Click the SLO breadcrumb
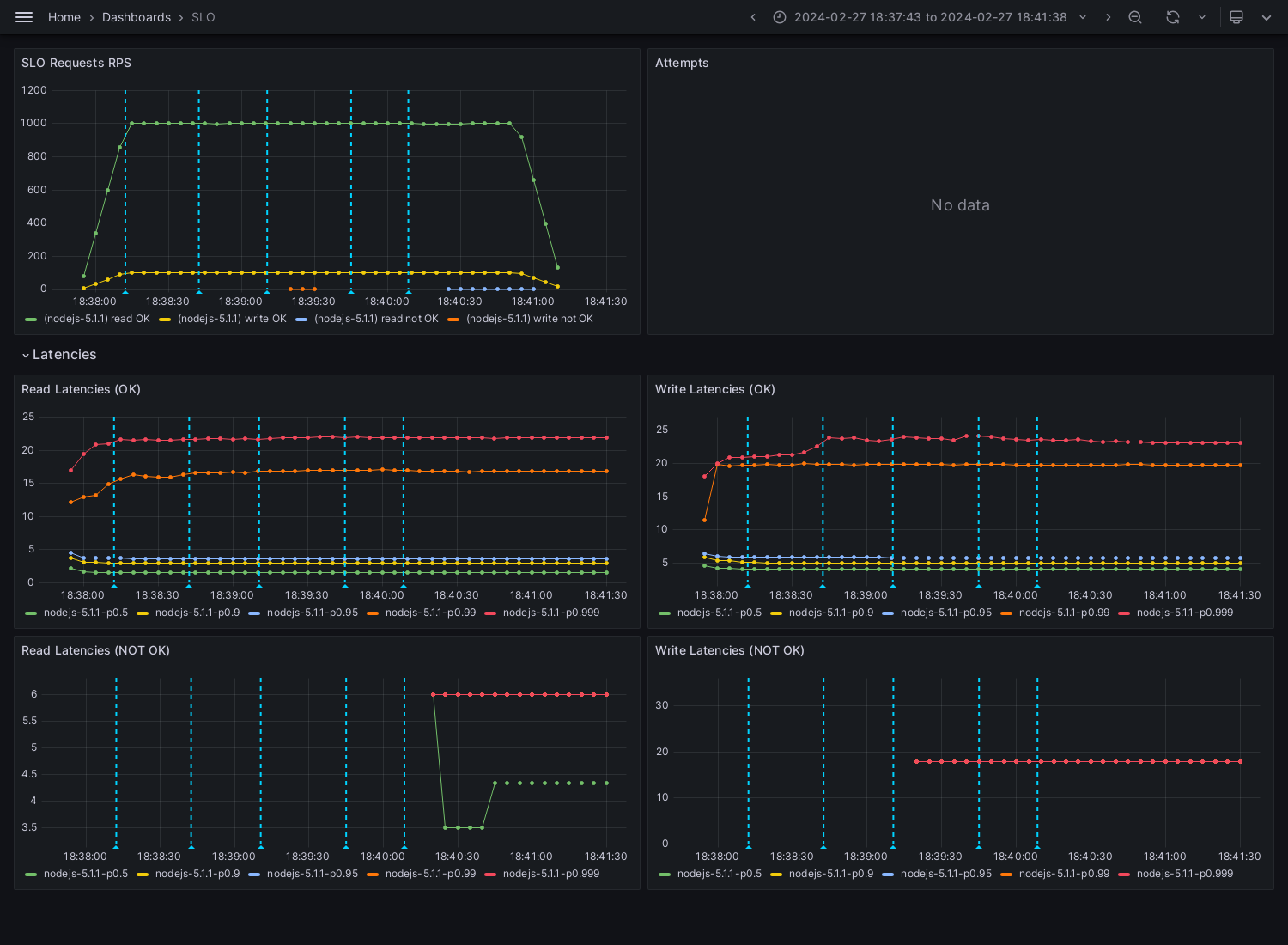The width and height of the screenshot is (1288, 945). [x=204, y=17]
